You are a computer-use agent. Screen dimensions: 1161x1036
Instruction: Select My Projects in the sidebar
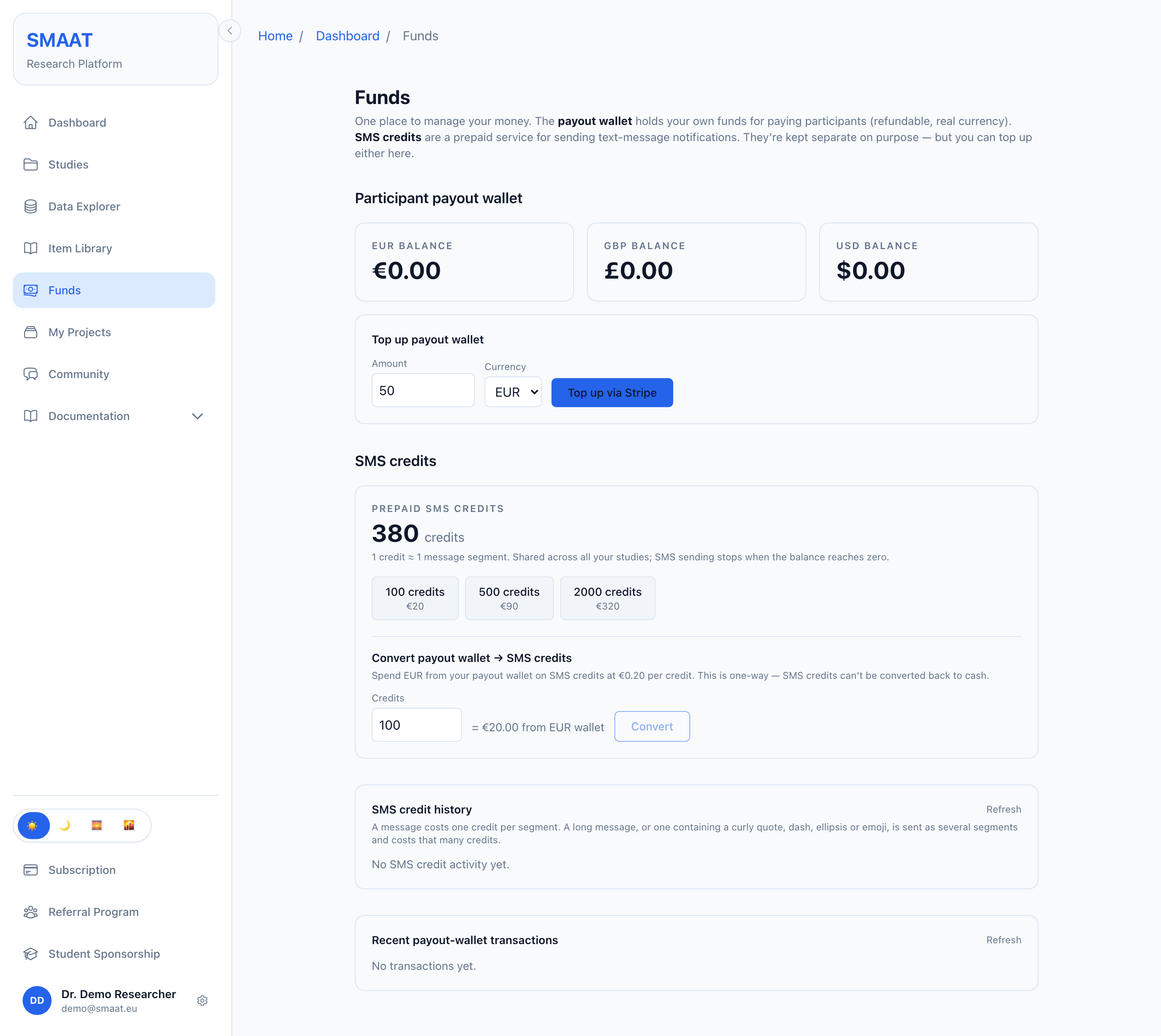pos(114,333)
